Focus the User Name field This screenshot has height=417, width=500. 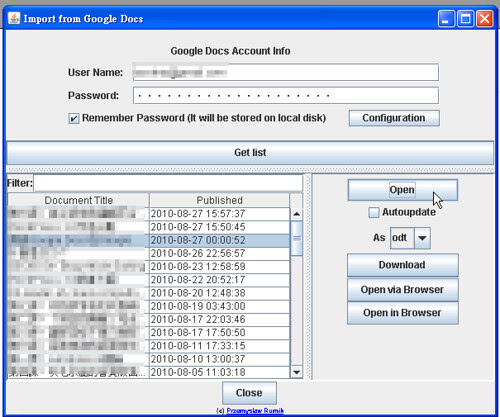click(x=286, y=72)
